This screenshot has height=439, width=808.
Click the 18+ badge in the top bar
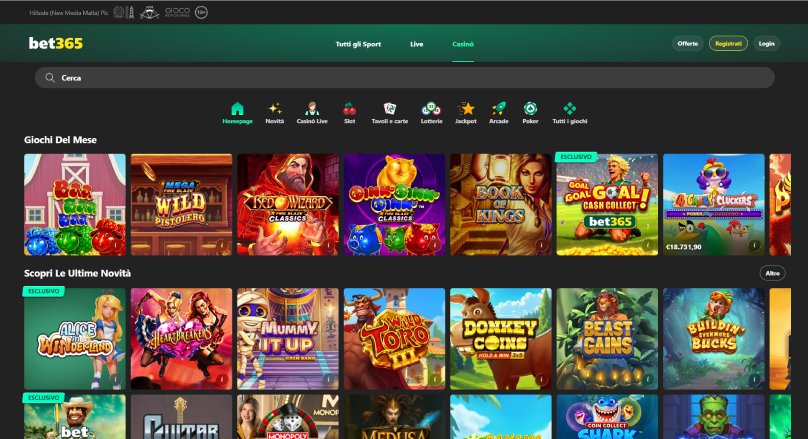pyautogui.click(x=201, y=12)
